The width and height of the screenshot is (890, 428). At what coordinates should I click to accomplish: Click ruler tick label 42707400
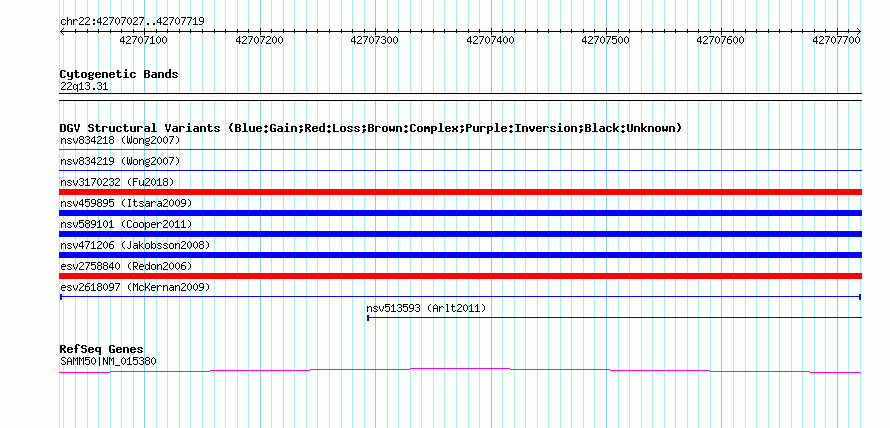click(490, 40)
